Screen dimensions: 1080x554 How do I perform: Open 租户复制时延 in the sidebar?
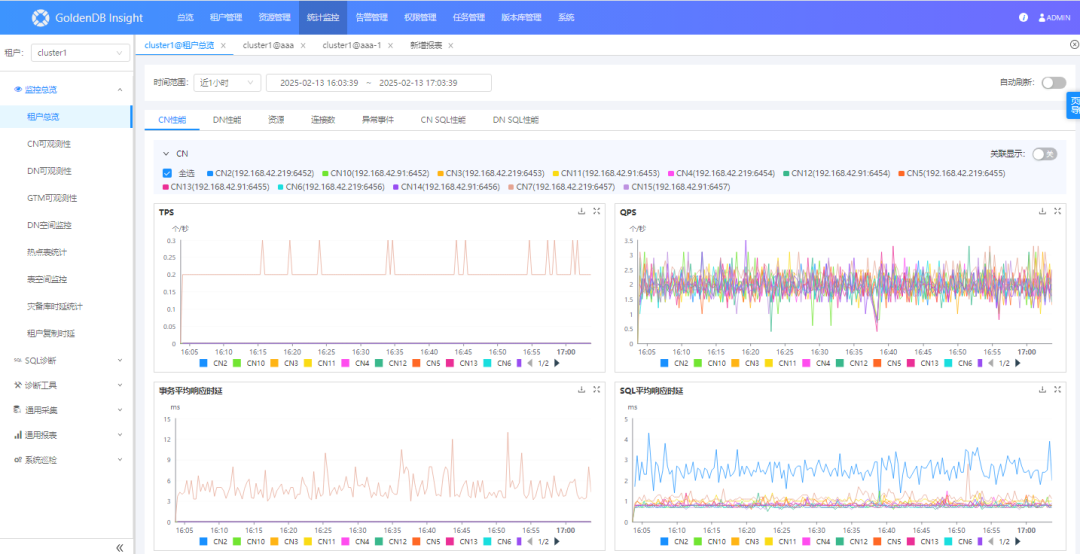(51, 334)
